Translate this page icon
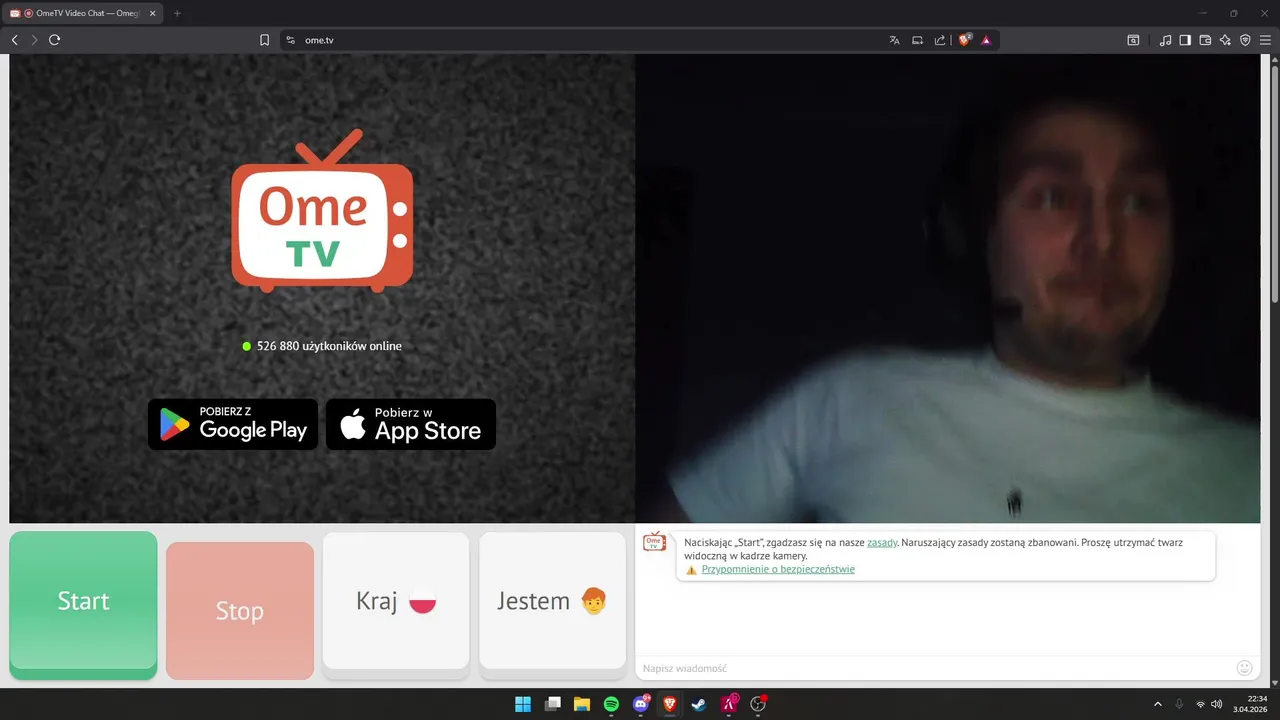The image size is (1280, 720). click(894, 40)
